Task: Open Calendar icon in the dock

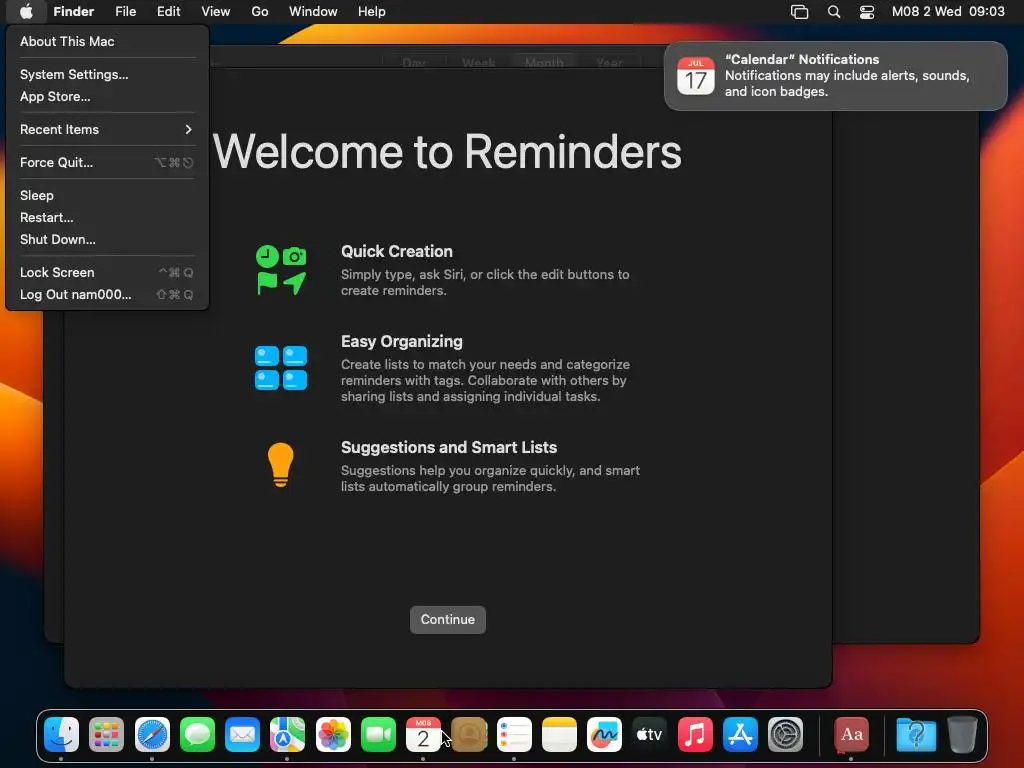Action: [423, 735]
